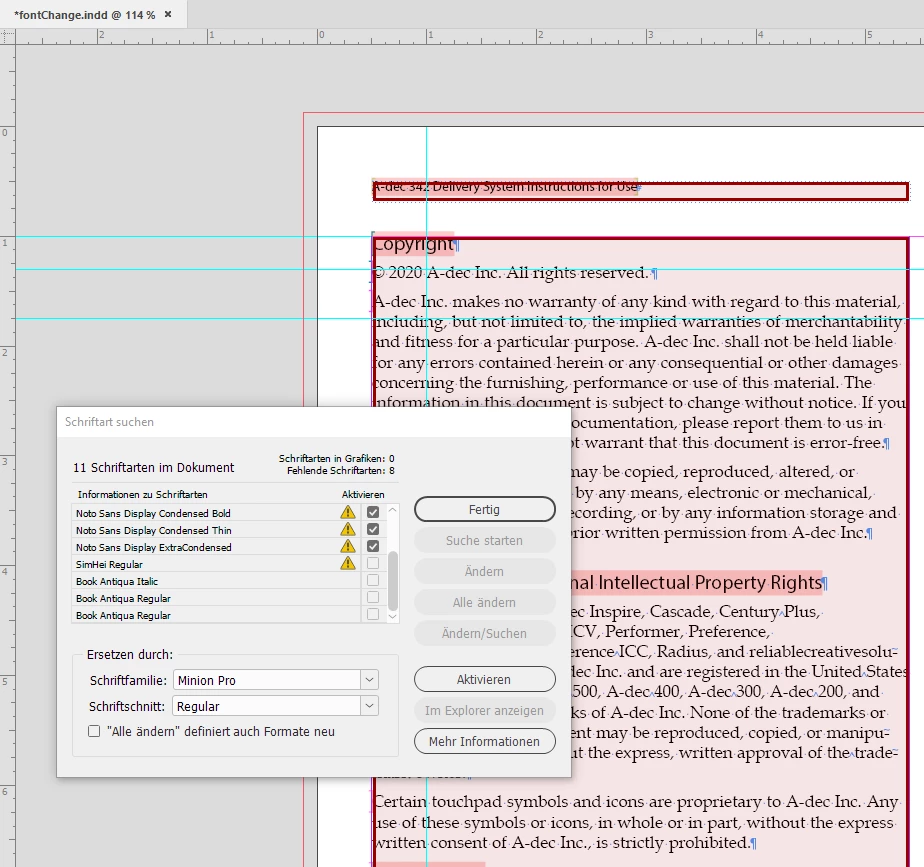Viewport: 924px width, 867px height.
Task: Close the fontChange.indd document tab
Action: 168,14
